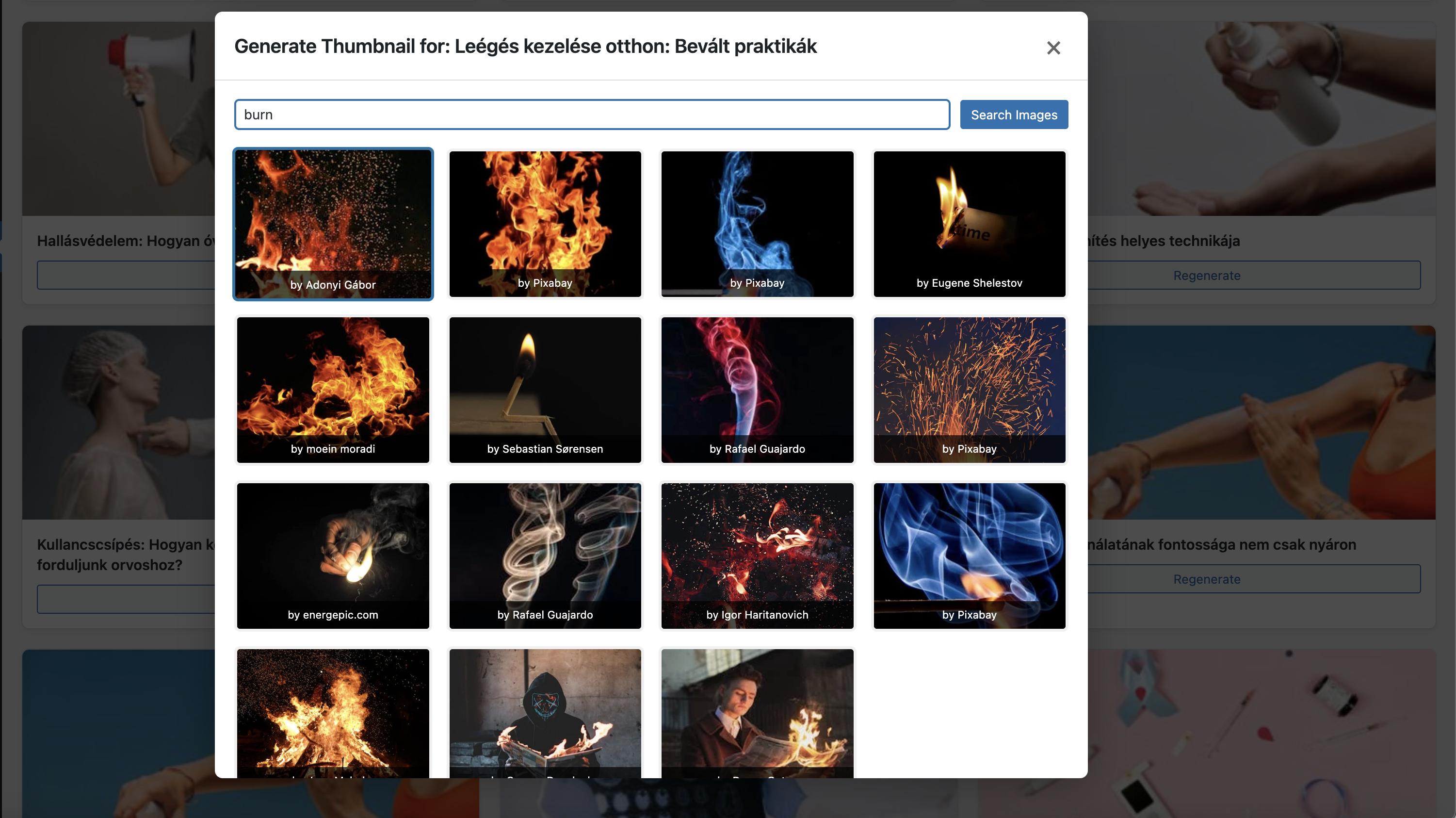Click the "Hallásvédelem: Hogyan" article title
This screenshot has height=818, width=1456.
point(126,241)
